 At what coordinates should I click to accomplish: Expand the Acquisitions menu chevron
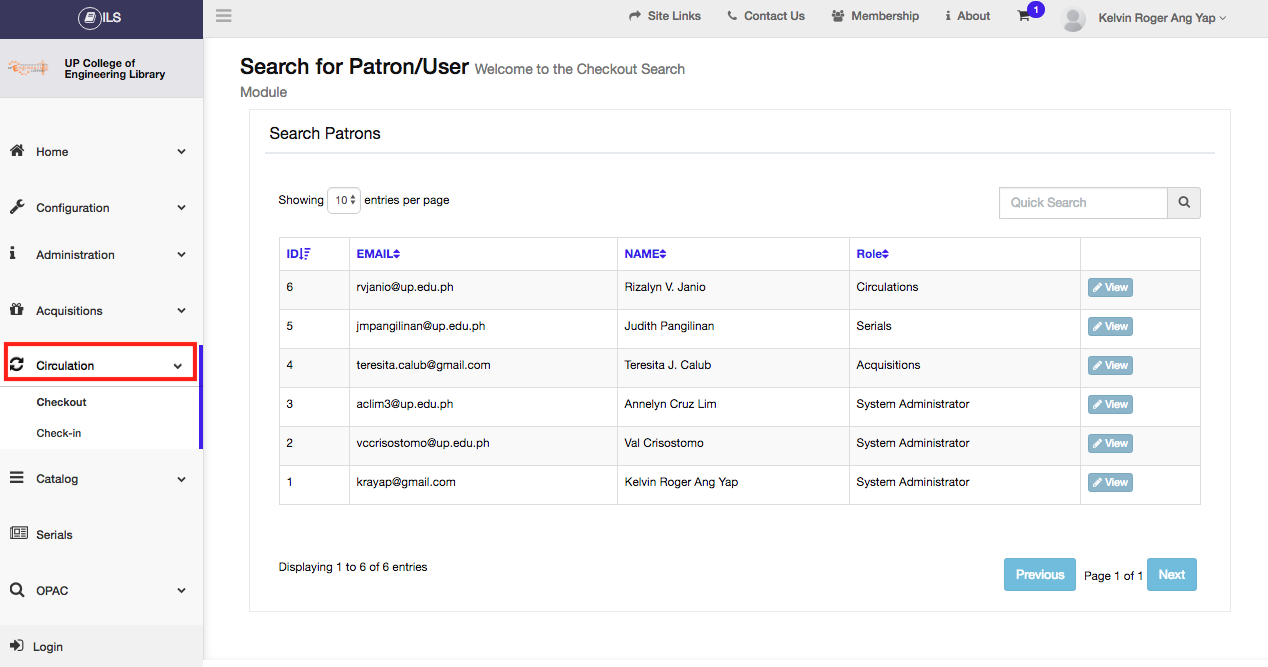[x=181, y=311]
